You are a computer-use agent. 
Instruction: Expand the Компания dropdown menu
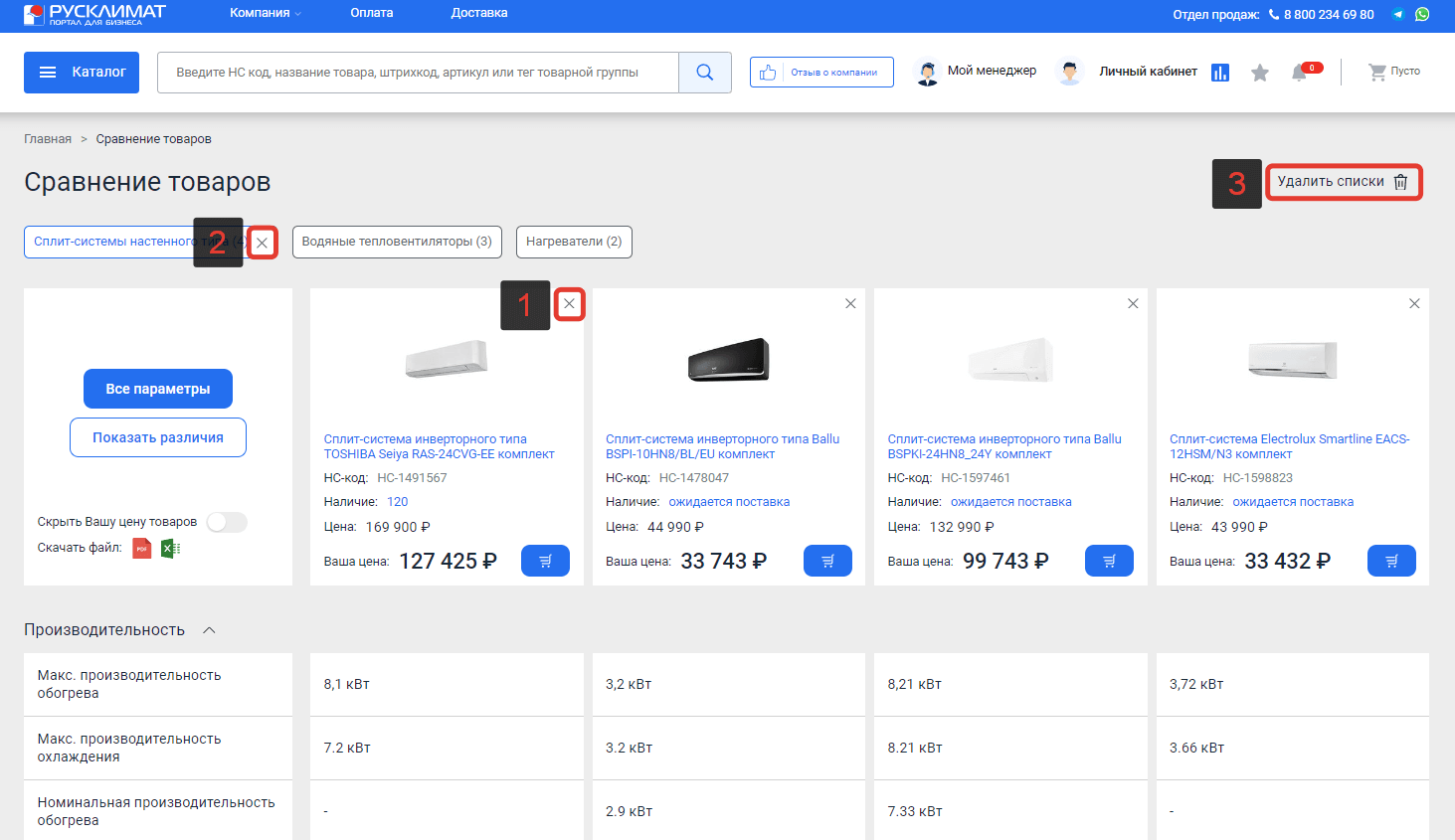click(266, 13)
